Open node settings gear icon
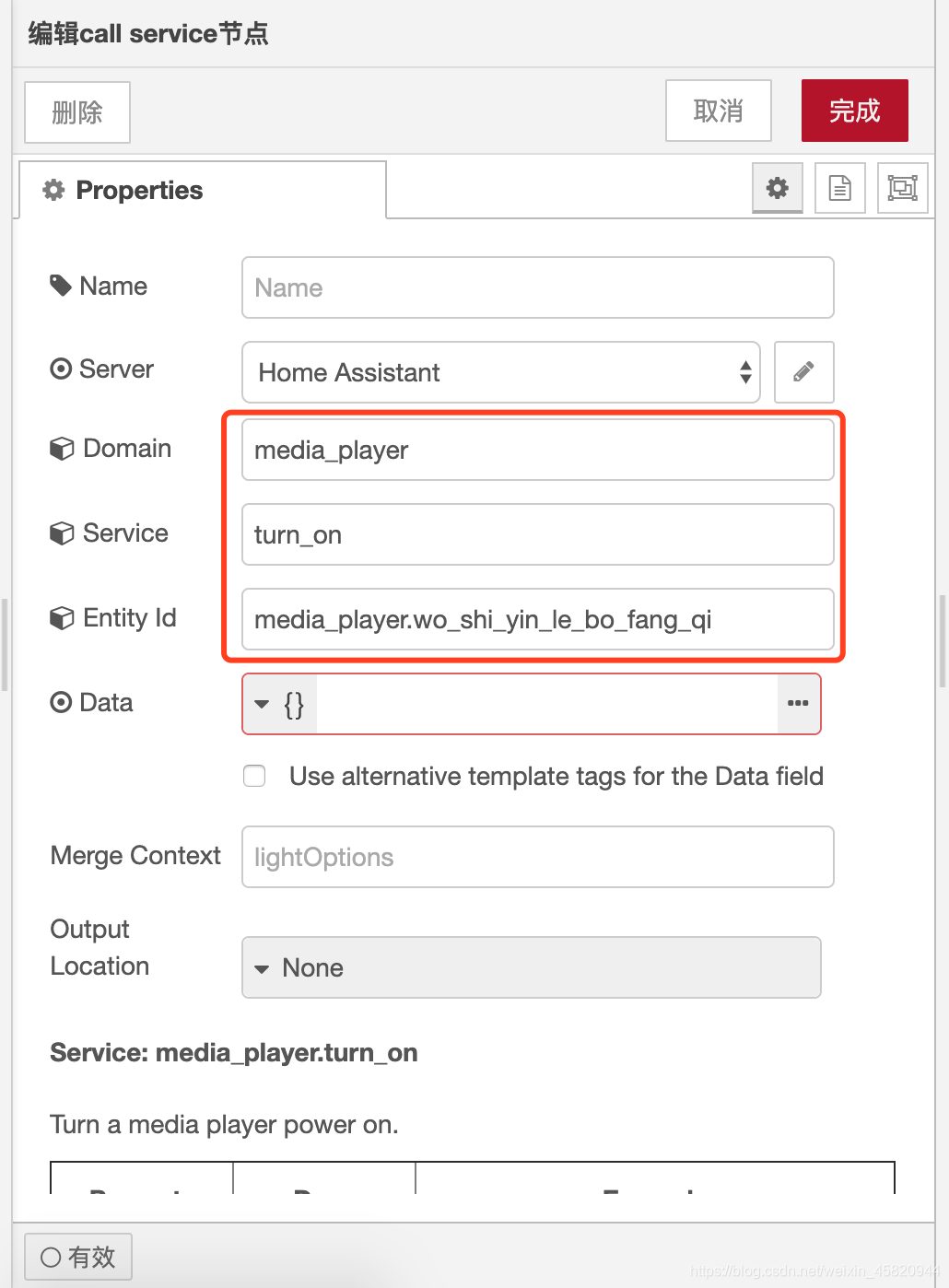This screenshot has width=949, height=1288. point(778,188)
